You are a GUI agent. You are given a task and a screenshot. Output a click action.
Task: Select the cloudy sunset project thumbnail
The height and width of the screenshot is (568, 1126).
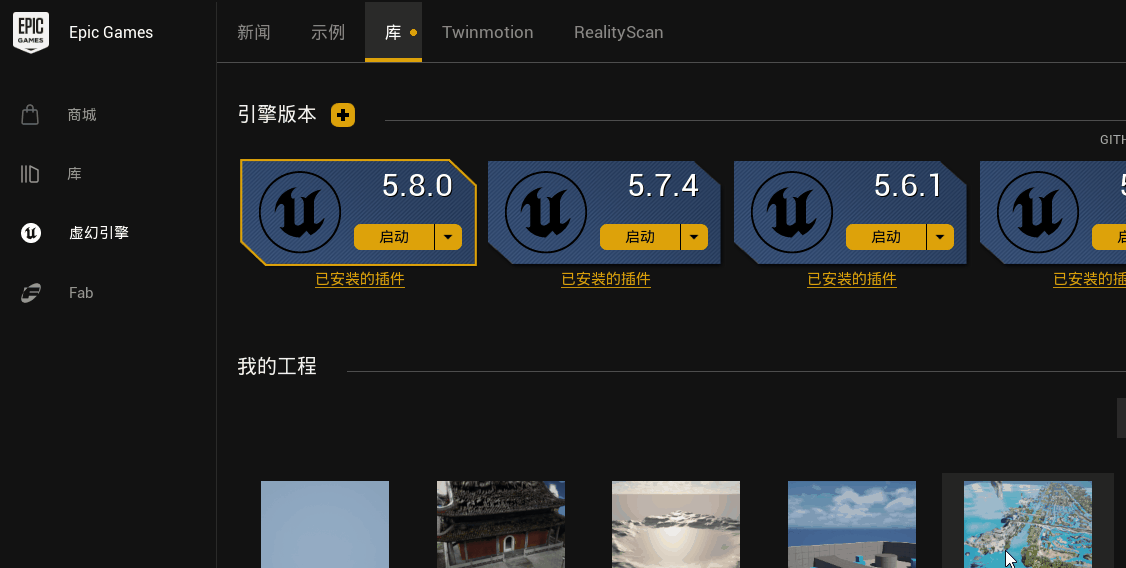(x=676, y=524)
